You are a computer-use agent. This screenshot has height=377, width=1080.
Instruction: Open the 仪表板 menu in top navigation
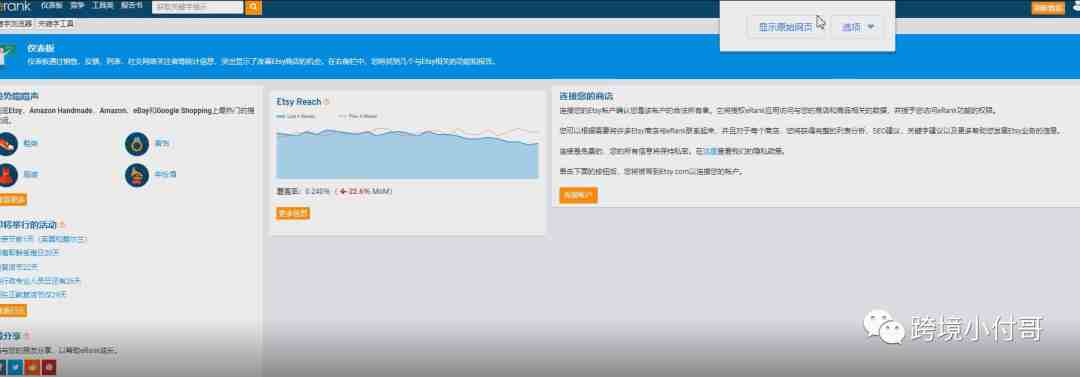click(x=52, y=6)
